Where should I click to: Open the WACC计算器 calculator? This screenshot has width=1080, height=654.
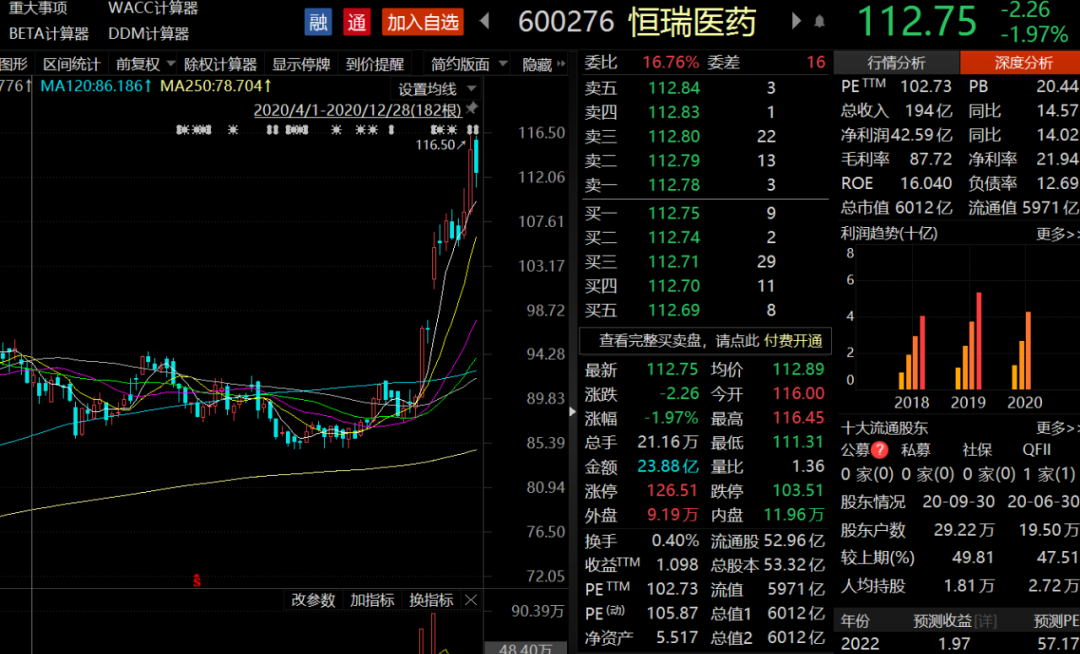pyautogui.click(x=152, y=8)
